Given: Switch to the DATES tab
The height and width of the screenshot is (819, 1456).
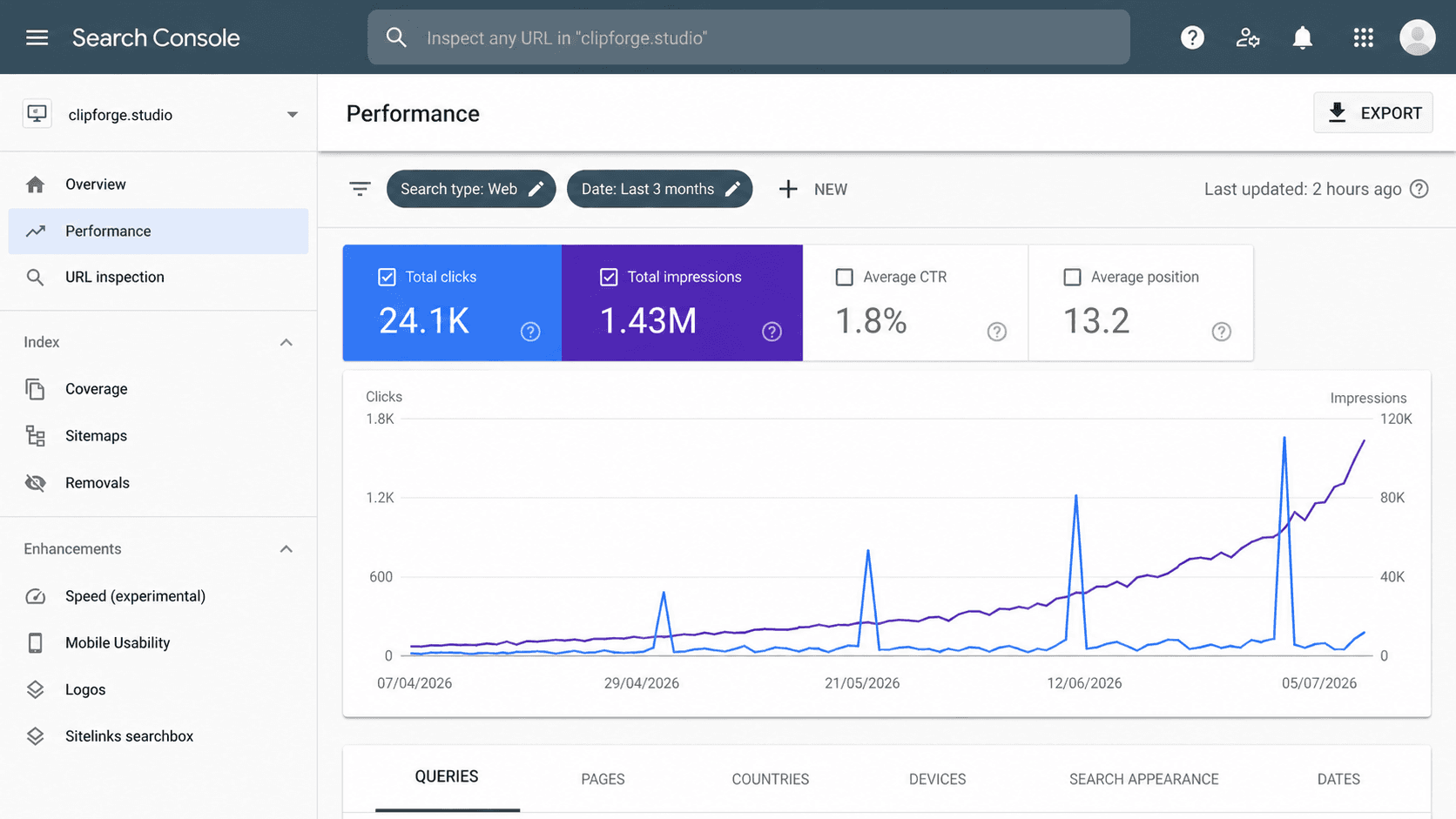Looking at the screenshot, I should point(1338,779).
